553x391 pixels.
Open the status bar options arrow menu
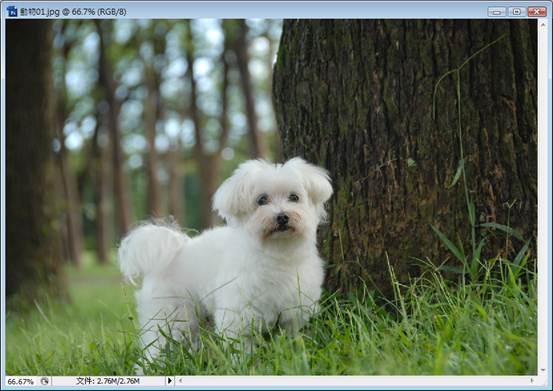pos(170,381)
